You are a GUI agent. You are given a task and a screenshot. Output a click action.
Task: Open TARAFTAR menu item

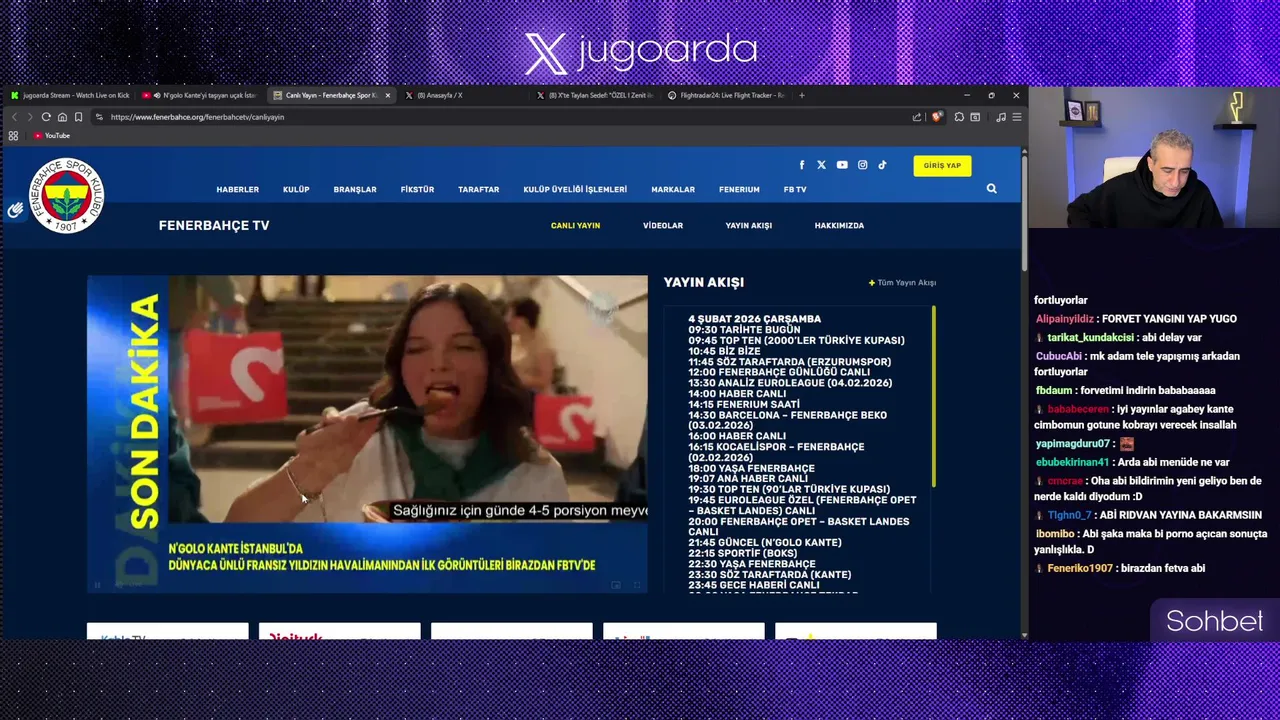(x=478, y=189)
